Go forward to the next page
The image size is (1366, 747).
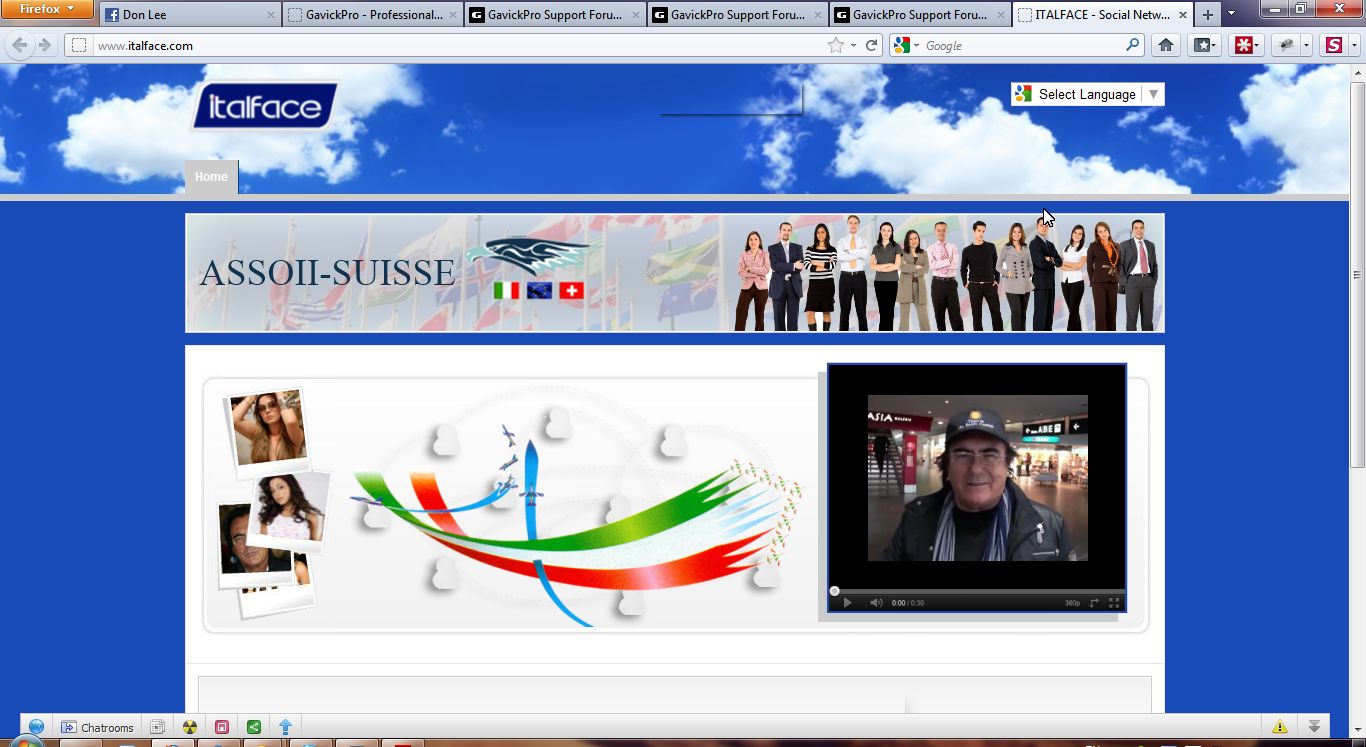click(x=44, y=45)
